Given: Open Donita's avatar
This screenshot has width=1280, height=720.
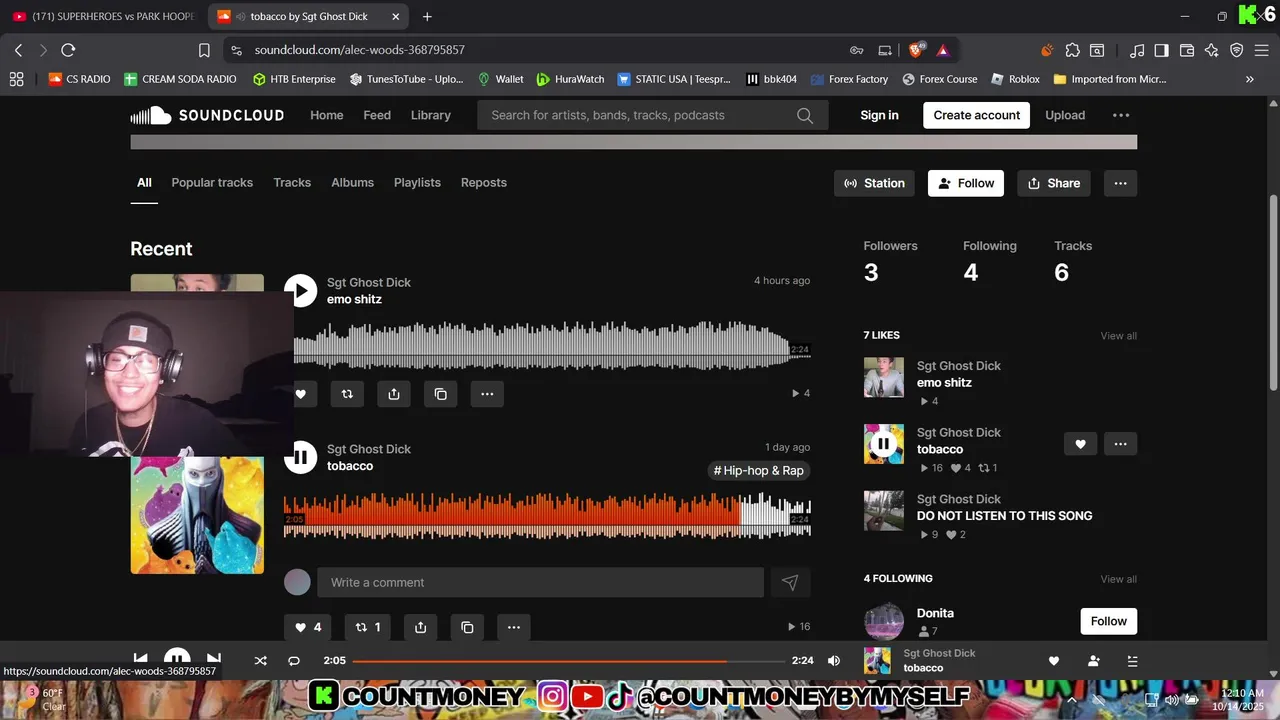Looking at the screenshot, I should 883,621.
